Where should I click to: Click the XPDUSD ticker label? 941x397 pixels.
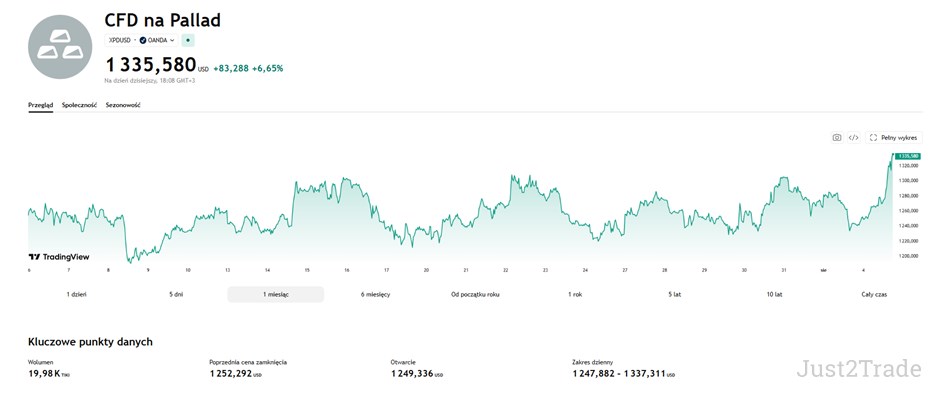pyautogui.click(x=120, y=40)
